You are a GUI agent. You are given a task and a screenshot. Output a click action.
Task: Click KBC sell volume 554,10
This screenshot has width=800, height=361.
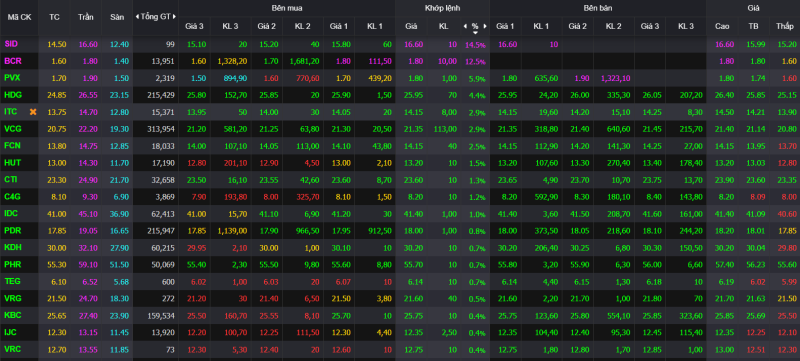point(619,315)
